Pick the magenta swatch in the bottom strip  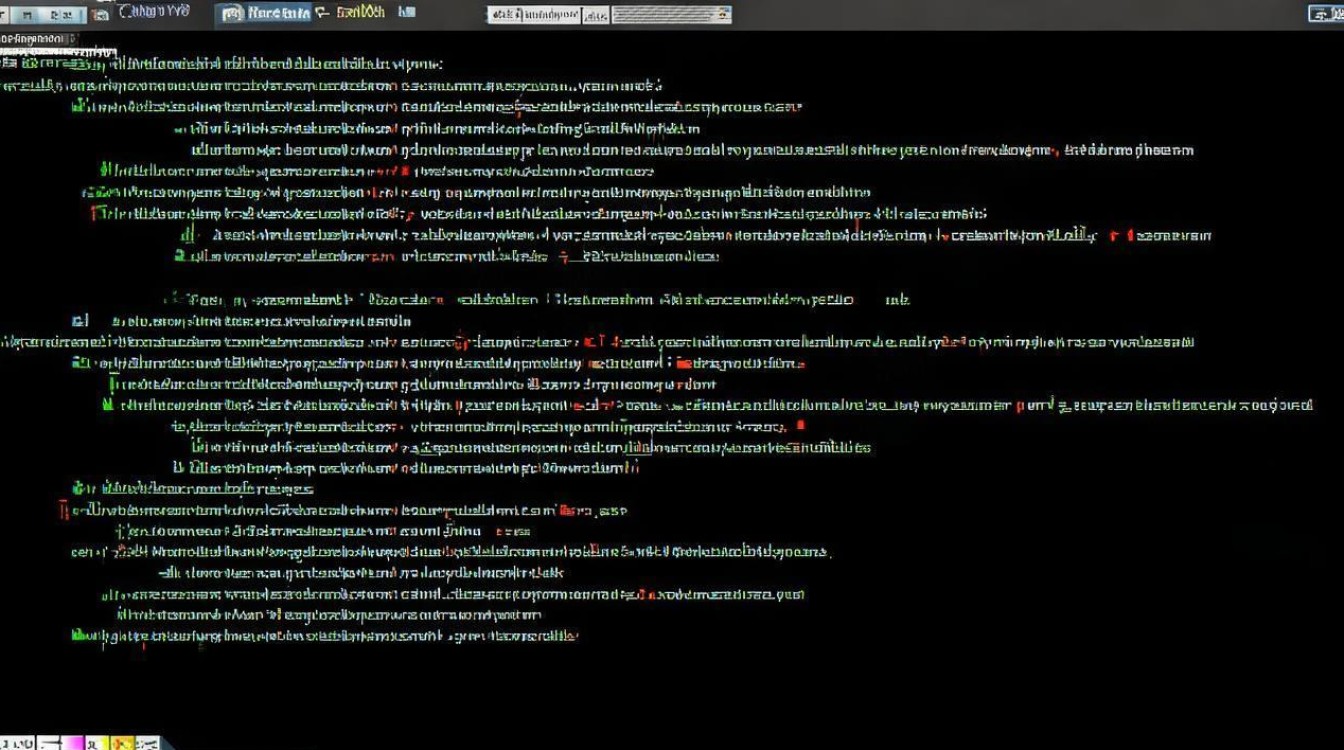click(x=73, y=743)
